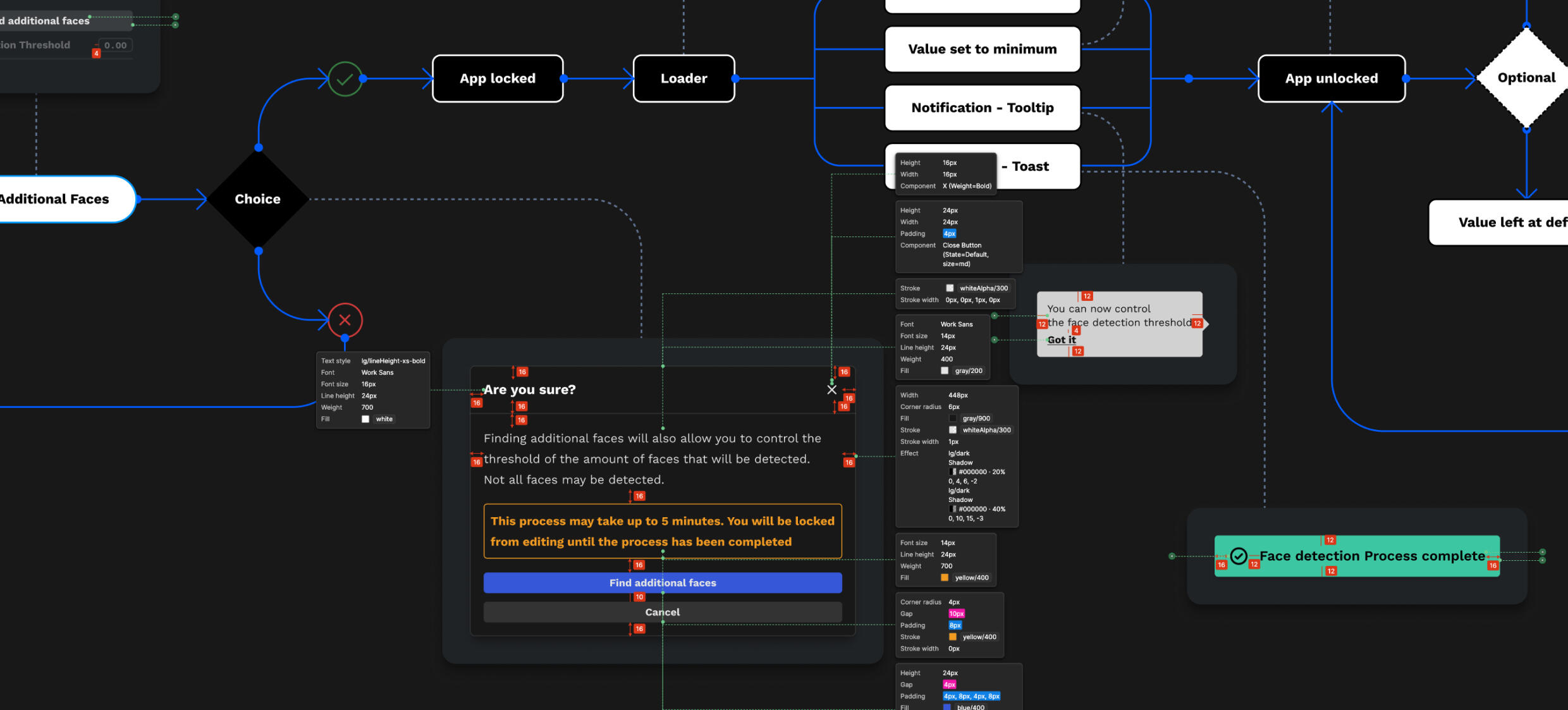Click check-circle icon in green toast
The width and height of the screenshot is (1568, 710).
coord(1239,556)
